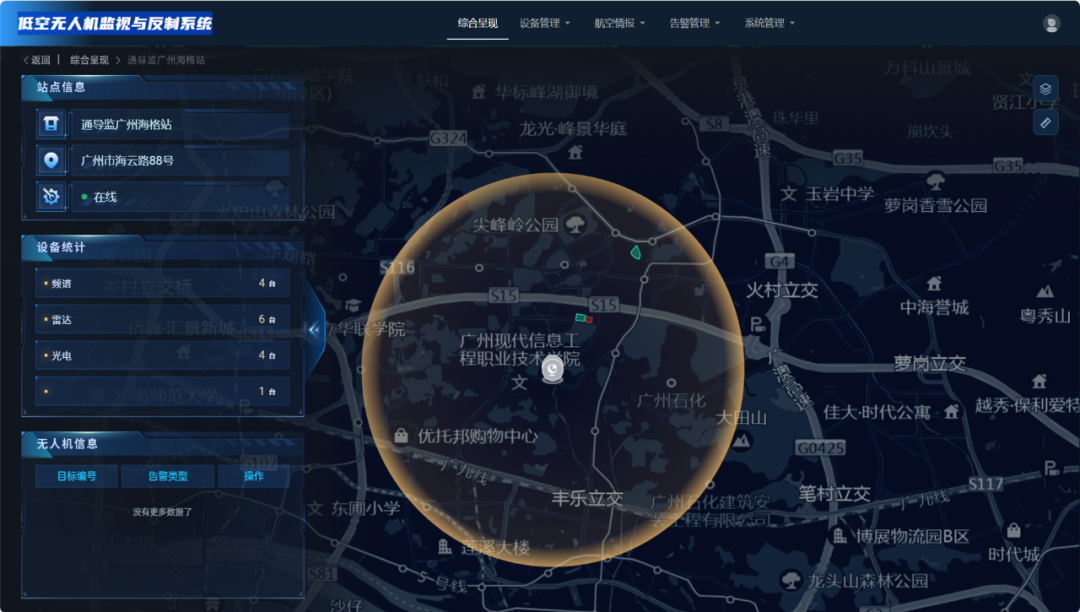Click 龙头山森林公园 map label

(868, 581)
